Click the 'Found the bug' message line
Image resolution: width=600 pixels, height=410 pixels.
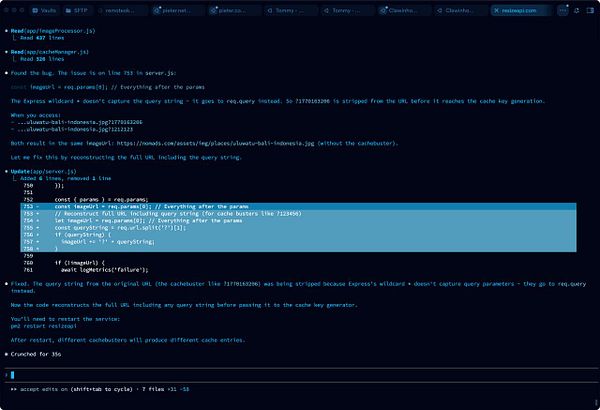coord(93,73)
